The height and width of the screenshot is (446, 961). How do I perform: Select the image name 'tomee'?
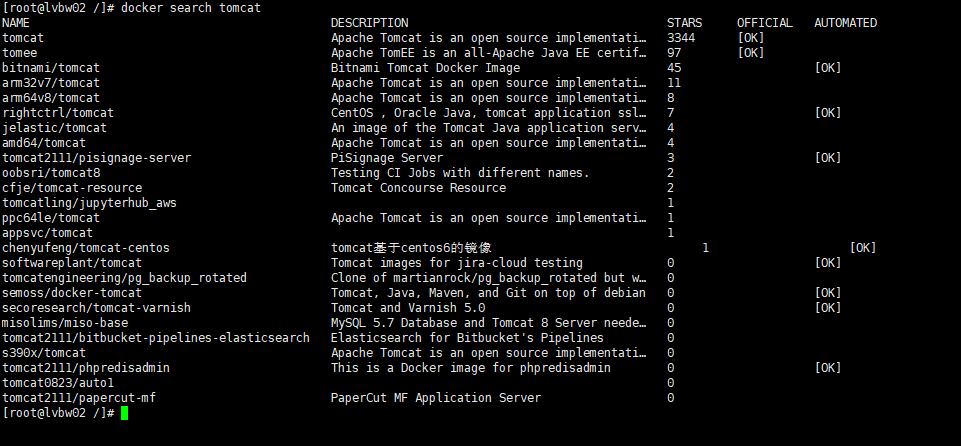[x=20, y=53]
